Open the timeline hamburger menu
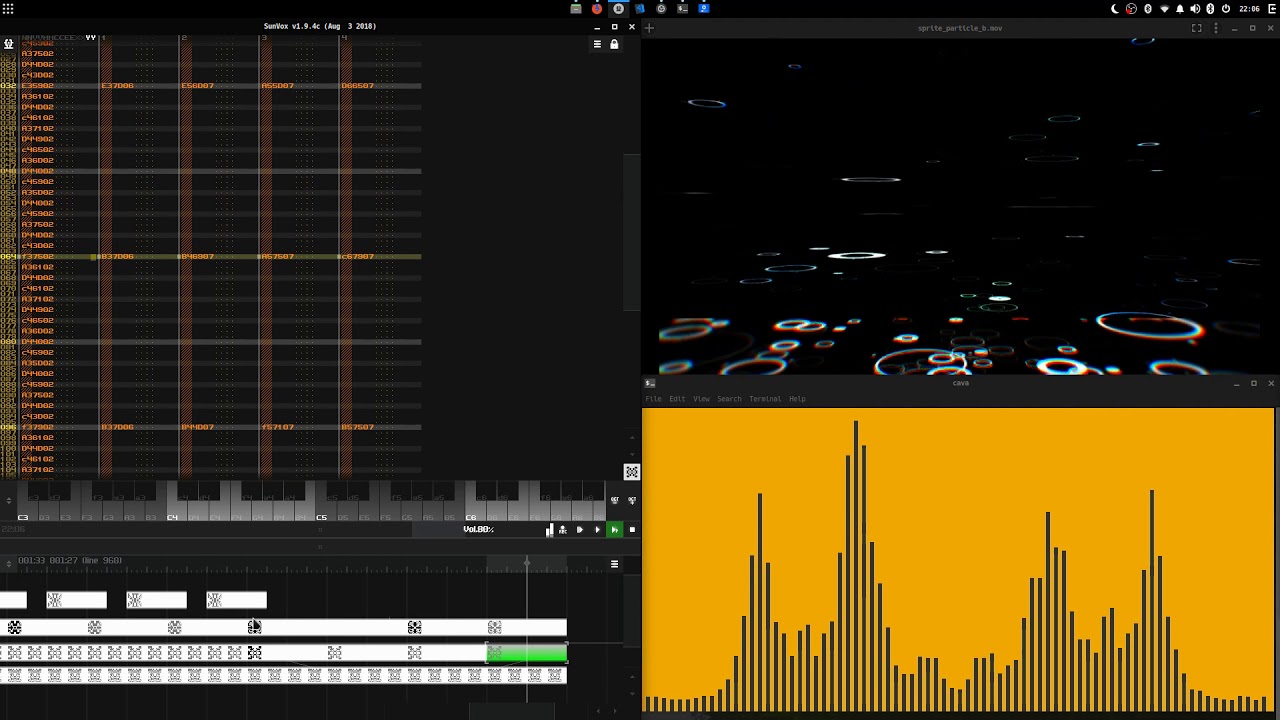The height and width of the screenshot is (720, 1280). (614, 564)
